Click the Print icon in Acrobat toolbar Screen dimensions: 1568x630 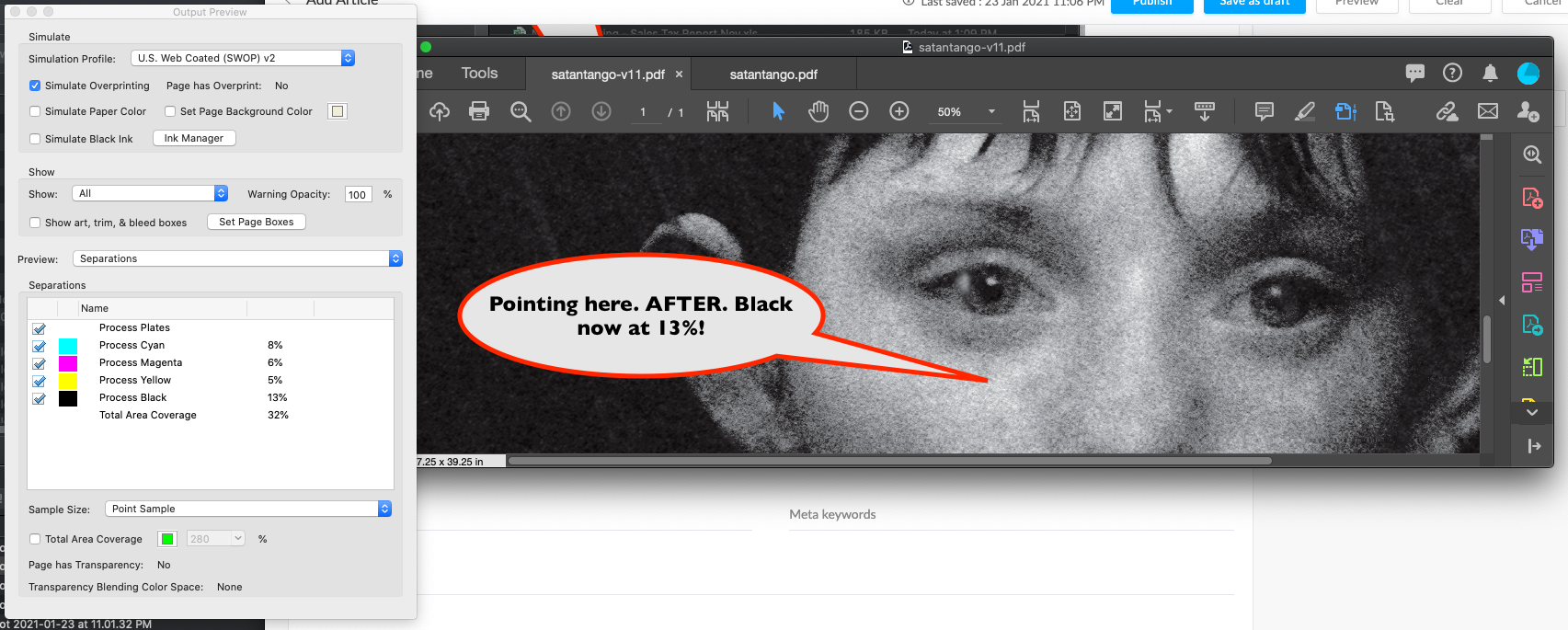click(x=479, y=111)
